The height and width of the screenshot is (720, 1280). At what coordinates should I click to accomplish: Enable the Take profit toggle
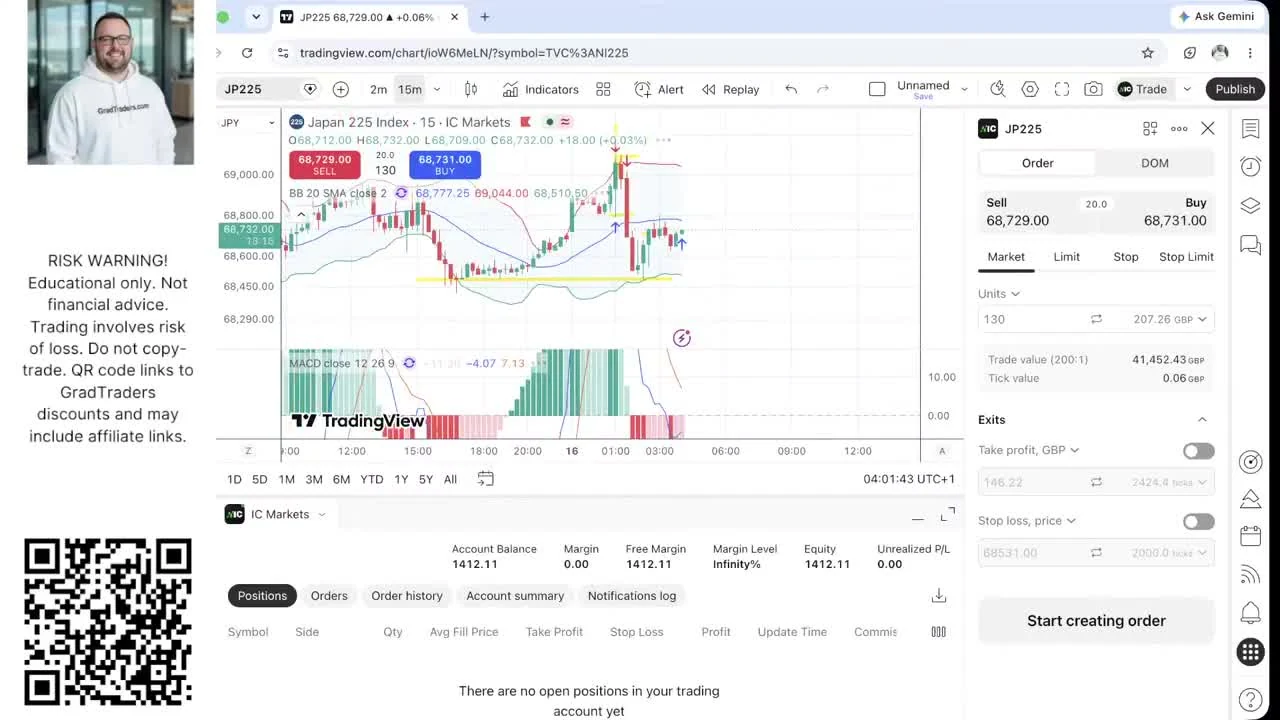click(x=1198, y=451)
